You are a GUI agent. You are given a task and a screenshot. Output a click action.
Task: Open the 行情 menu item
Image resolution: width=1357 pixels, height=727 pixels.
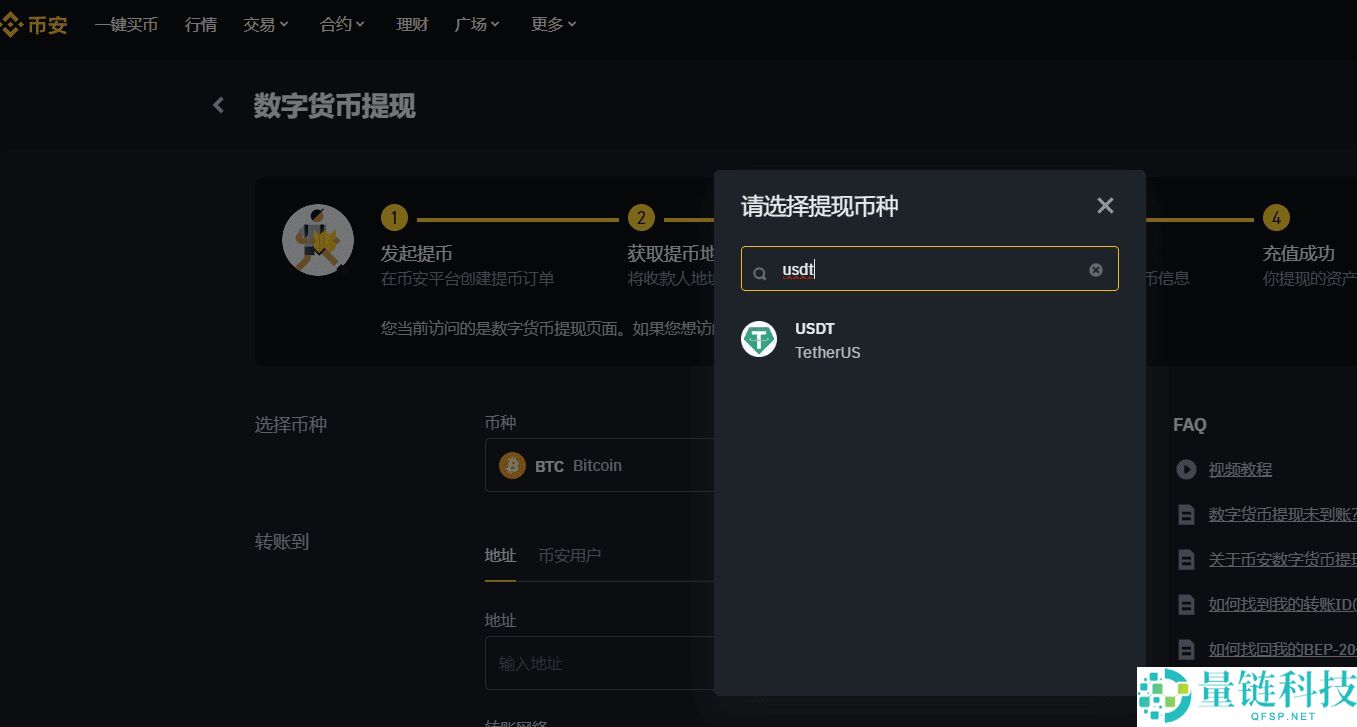(200, 24)
